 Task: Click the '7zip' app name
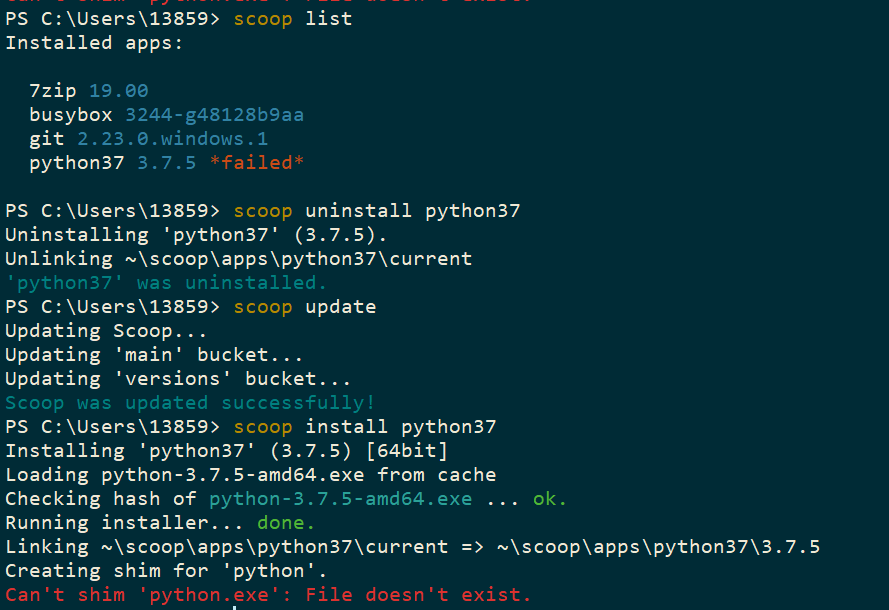[x=53, y=91]
